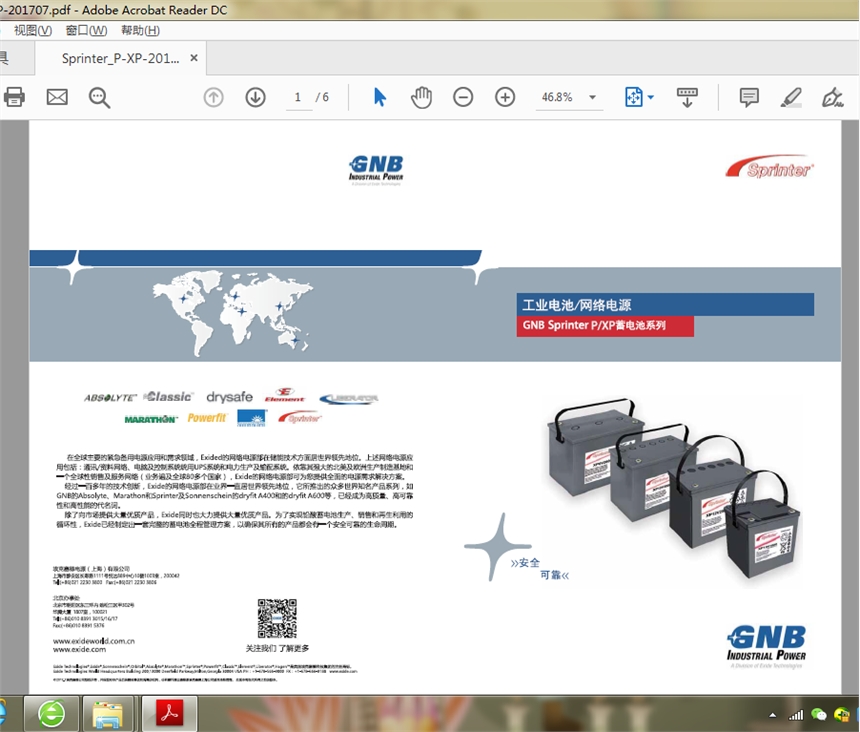Image resolution: width=860 pixels, height=732 pixels.
Task: Click the GNB Industrial Power top logo
Action: [376, 169]
